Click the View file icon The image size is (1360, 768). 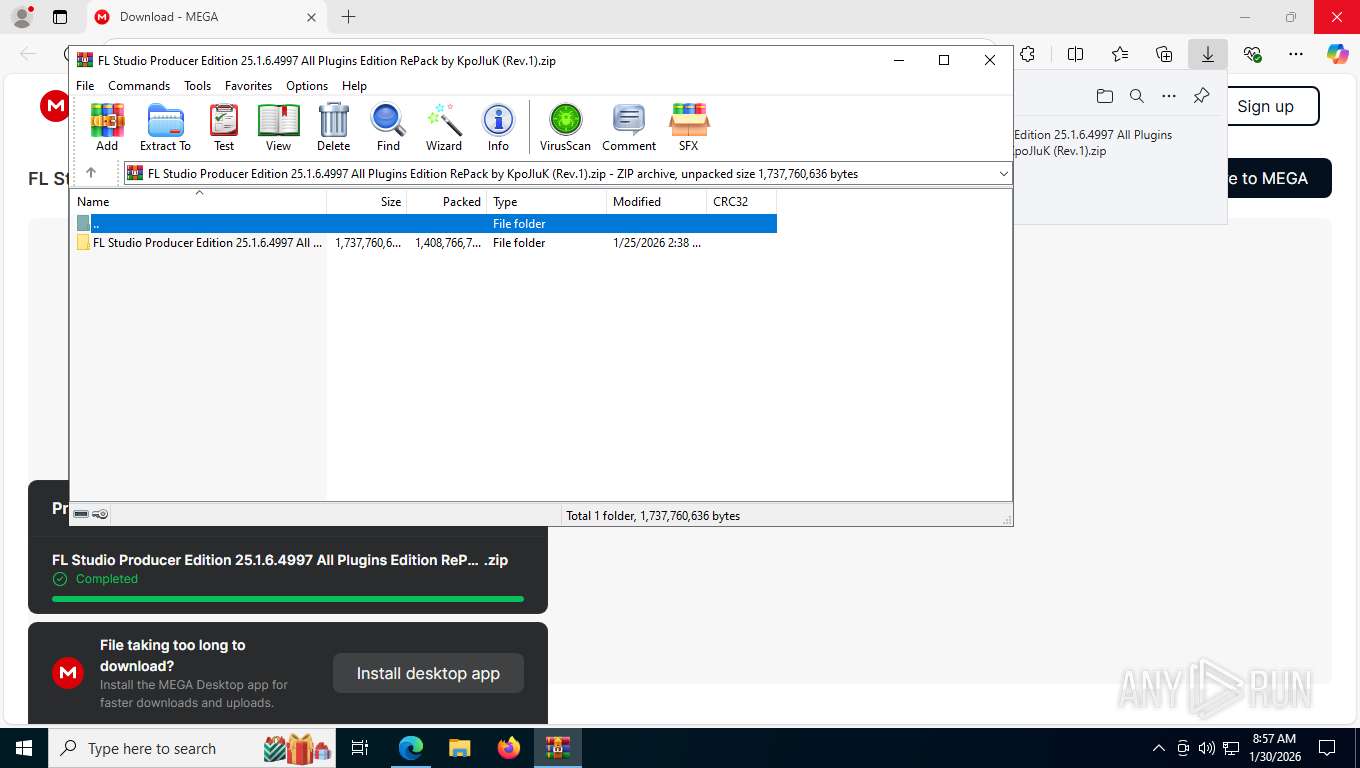[278, 127]
